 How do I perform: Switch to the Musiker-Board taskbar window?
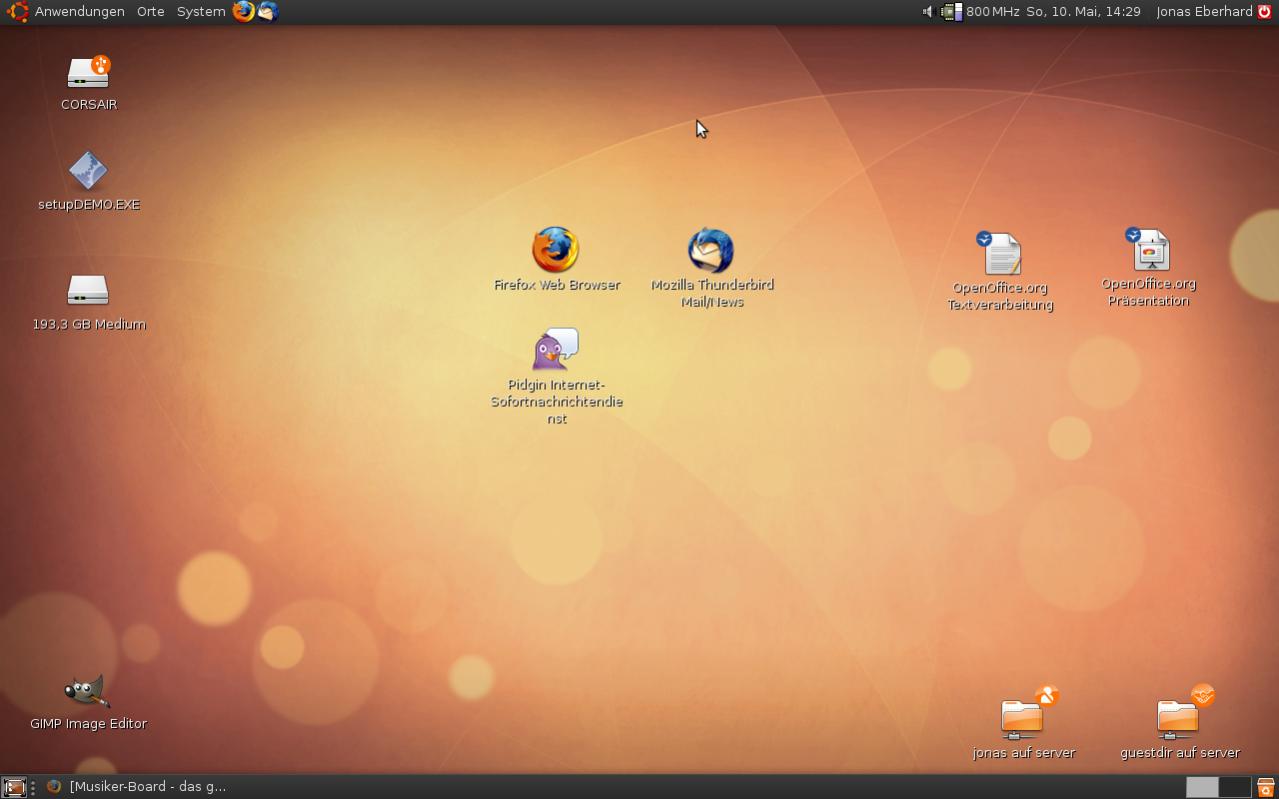click(137, 787)
